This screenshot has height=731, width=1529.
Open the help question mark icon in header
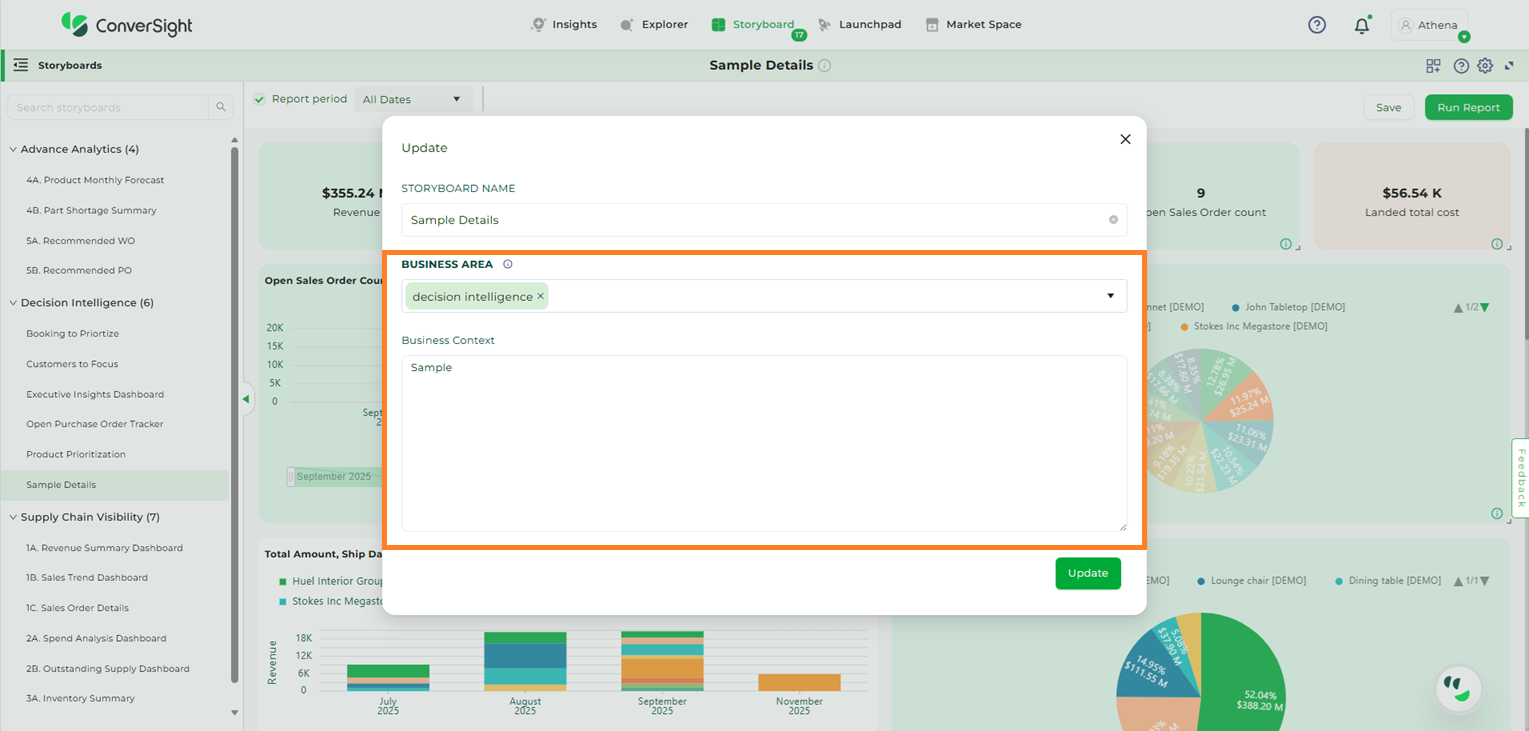(x=1317, y=25)
